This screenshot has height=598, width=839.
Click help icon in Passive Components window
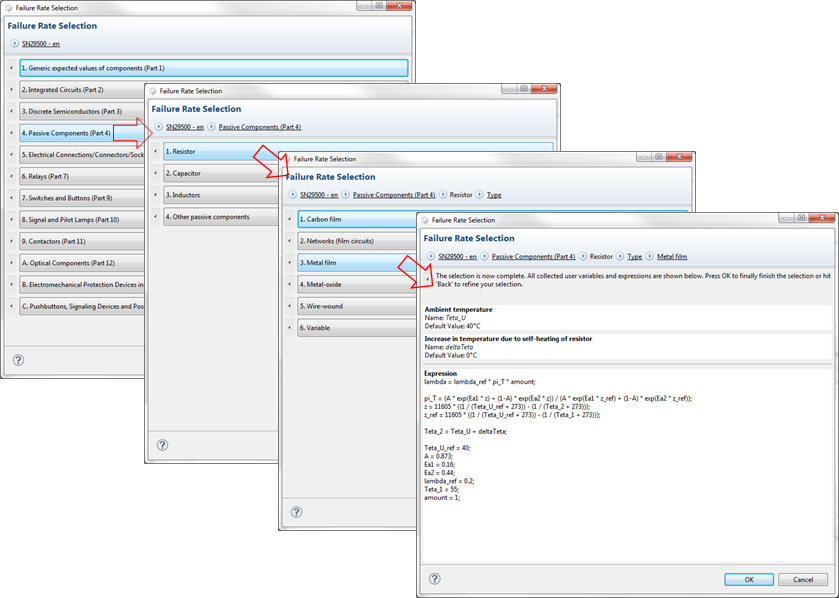pyautogui.click(x=163, y=445)
